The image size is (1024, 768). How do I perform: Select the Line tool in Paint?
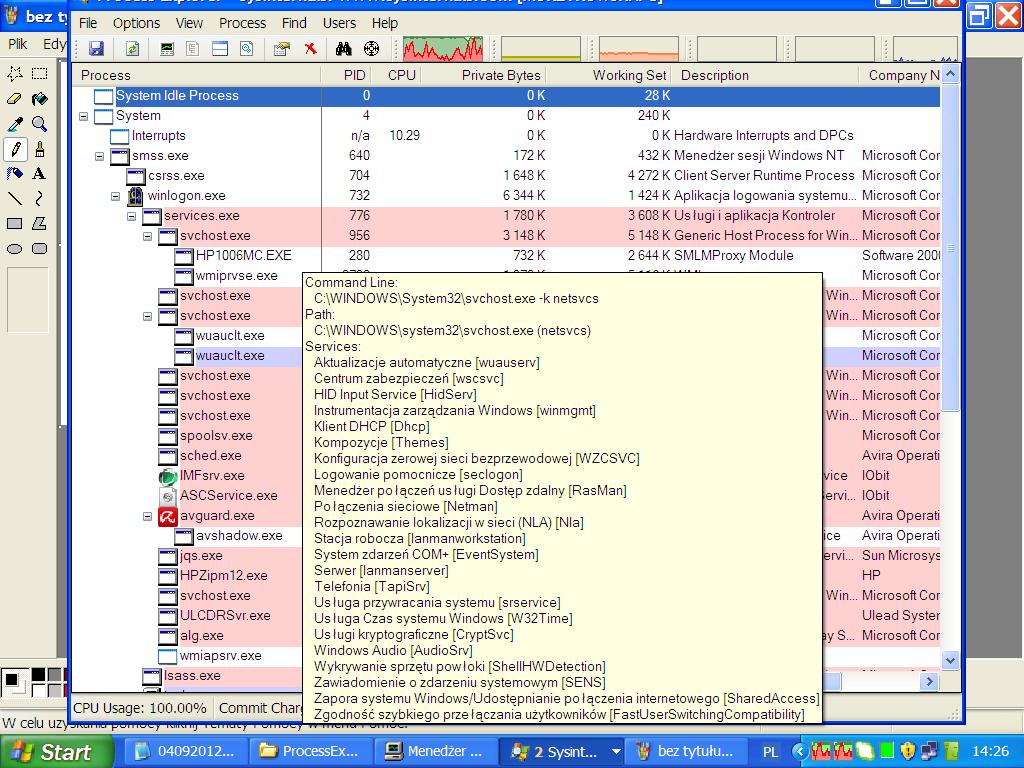[14, 199]
